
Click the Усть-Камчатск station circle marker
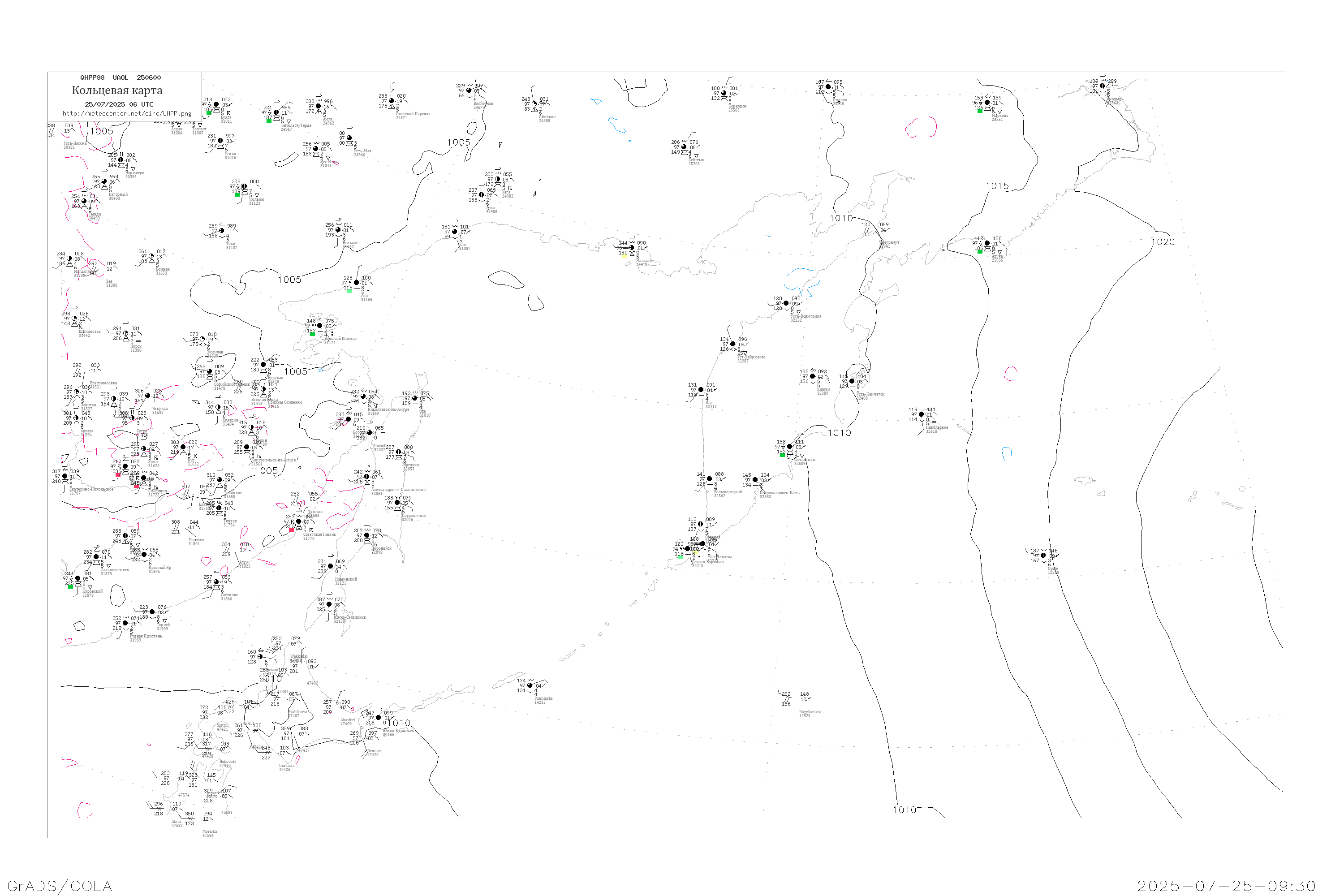point(852,381)
